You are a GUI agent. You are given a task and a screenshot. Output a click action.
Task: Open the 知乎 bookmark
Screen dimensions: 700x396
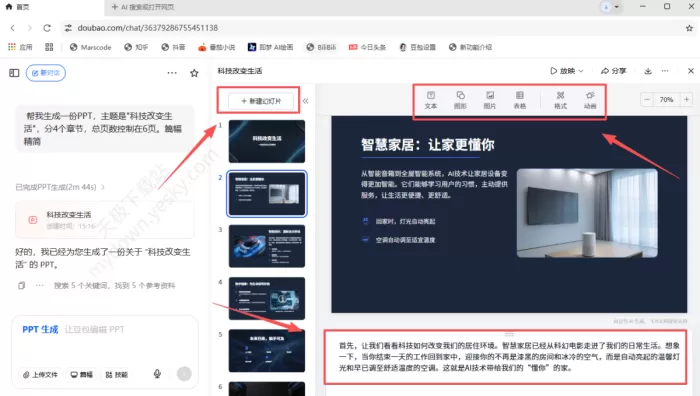tap(136, 47)
